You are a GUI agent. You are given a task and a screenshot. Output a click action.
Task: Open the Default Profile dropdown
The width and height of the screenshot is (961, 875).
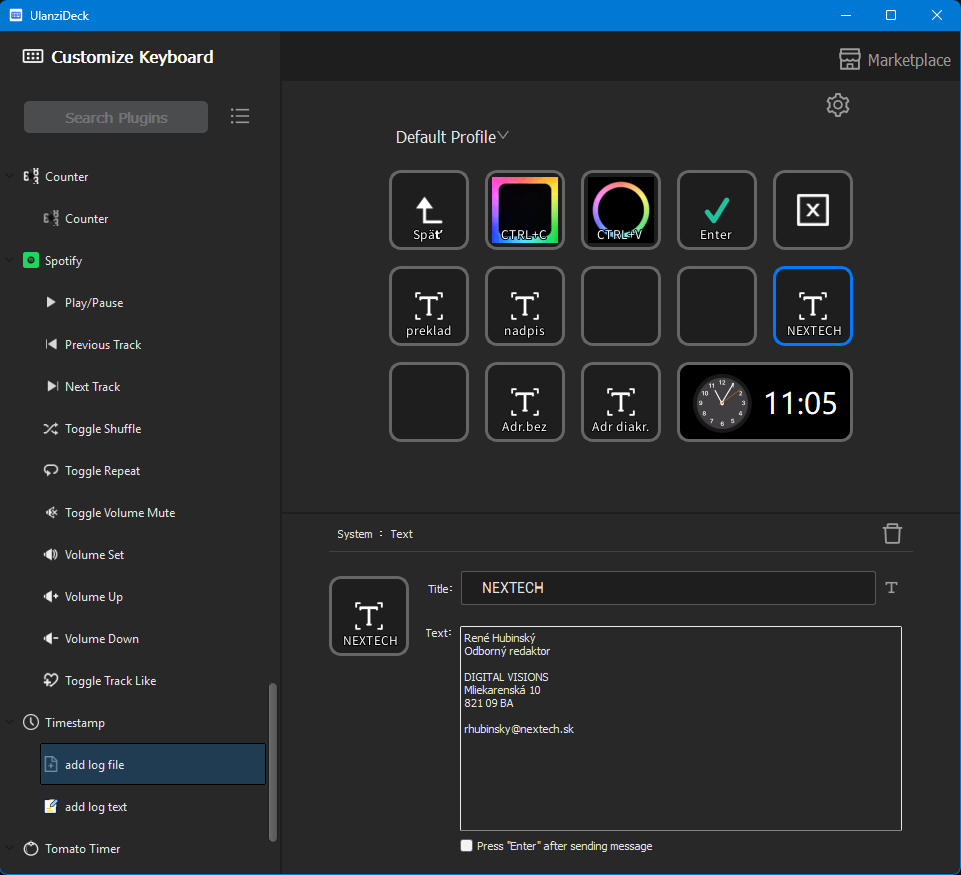[x=452, y=137]
